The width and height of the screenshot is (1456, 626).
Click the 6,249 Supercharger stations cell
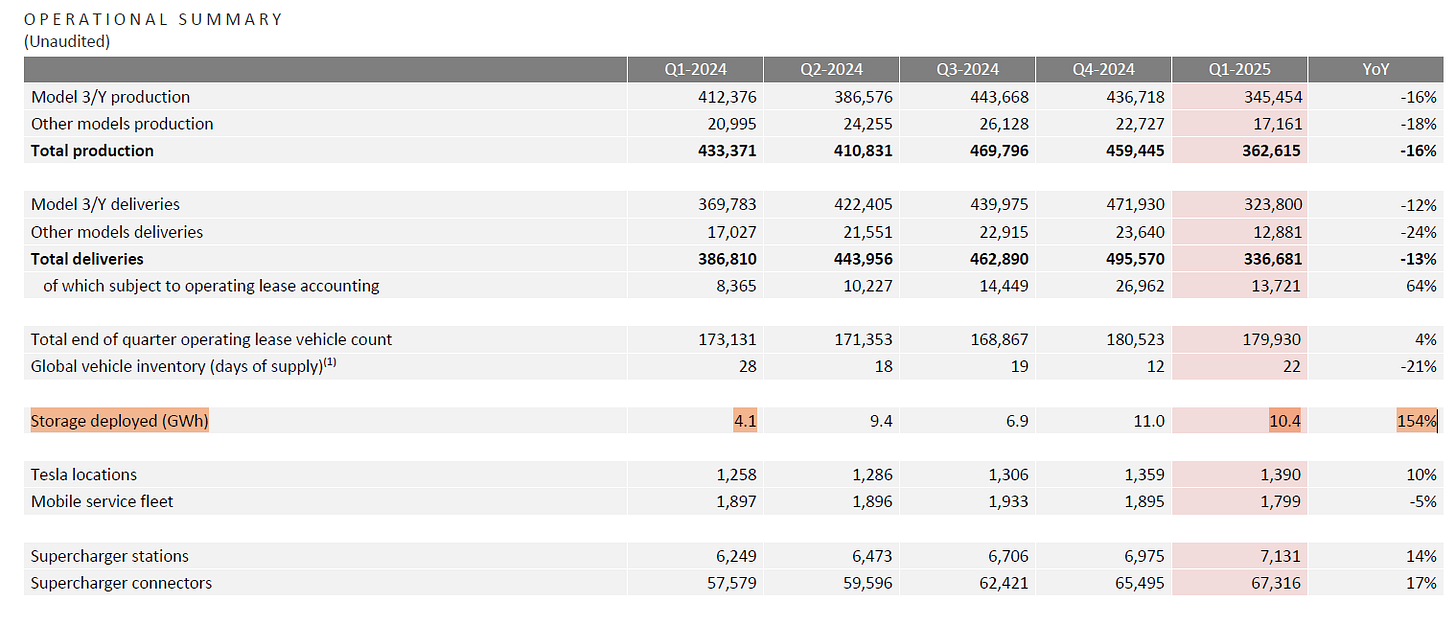(x=736, y=556)
